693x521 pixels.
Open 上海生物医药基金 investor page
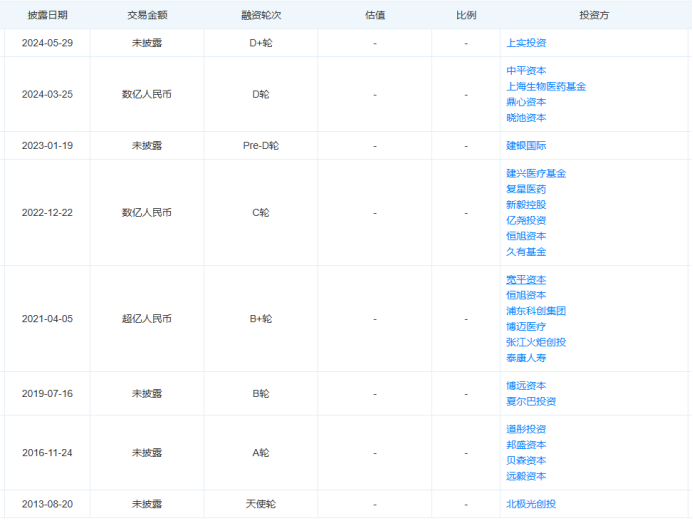[x=546, y=87]
